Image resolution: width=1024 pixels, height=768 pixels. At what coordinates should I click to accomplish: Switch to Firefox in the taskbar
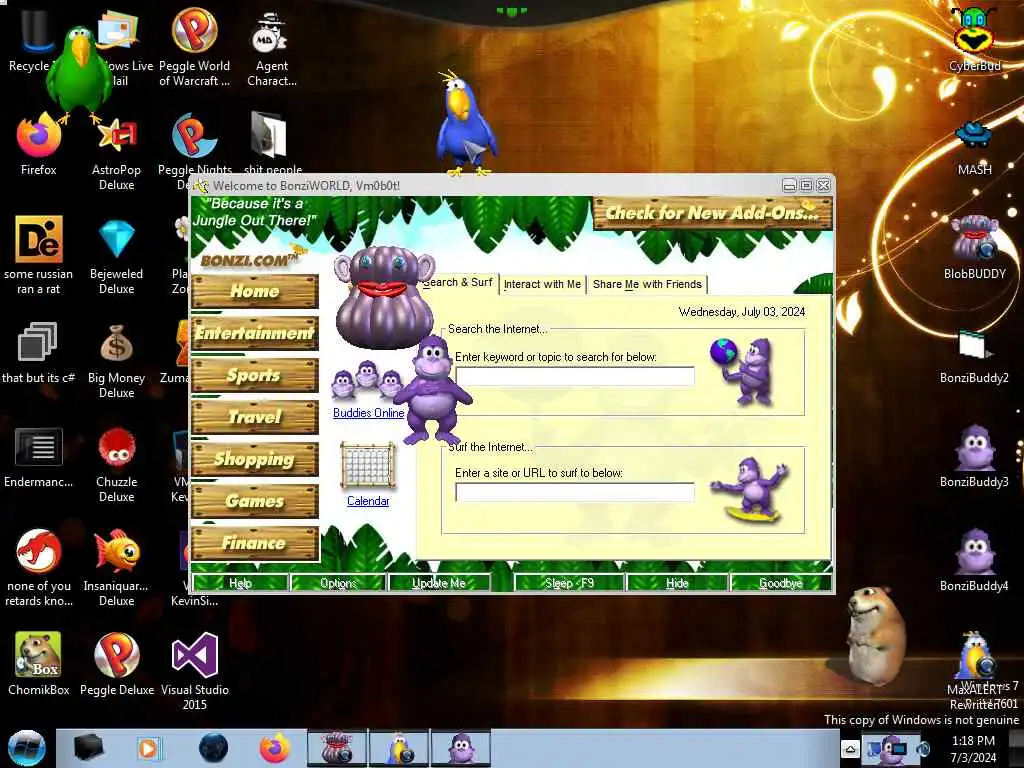coord(274,748)
